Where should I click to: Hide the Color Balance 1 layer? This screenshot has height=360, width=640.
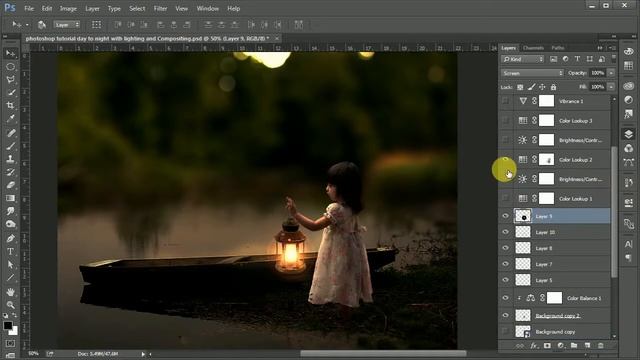coord(505,298)
